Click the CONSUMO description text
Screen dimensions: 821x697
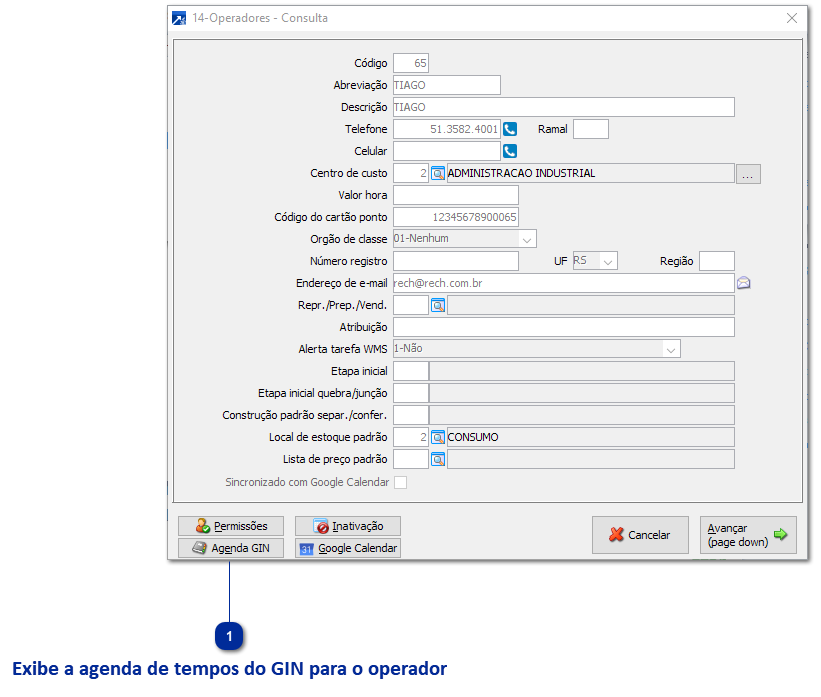[473, 437]
